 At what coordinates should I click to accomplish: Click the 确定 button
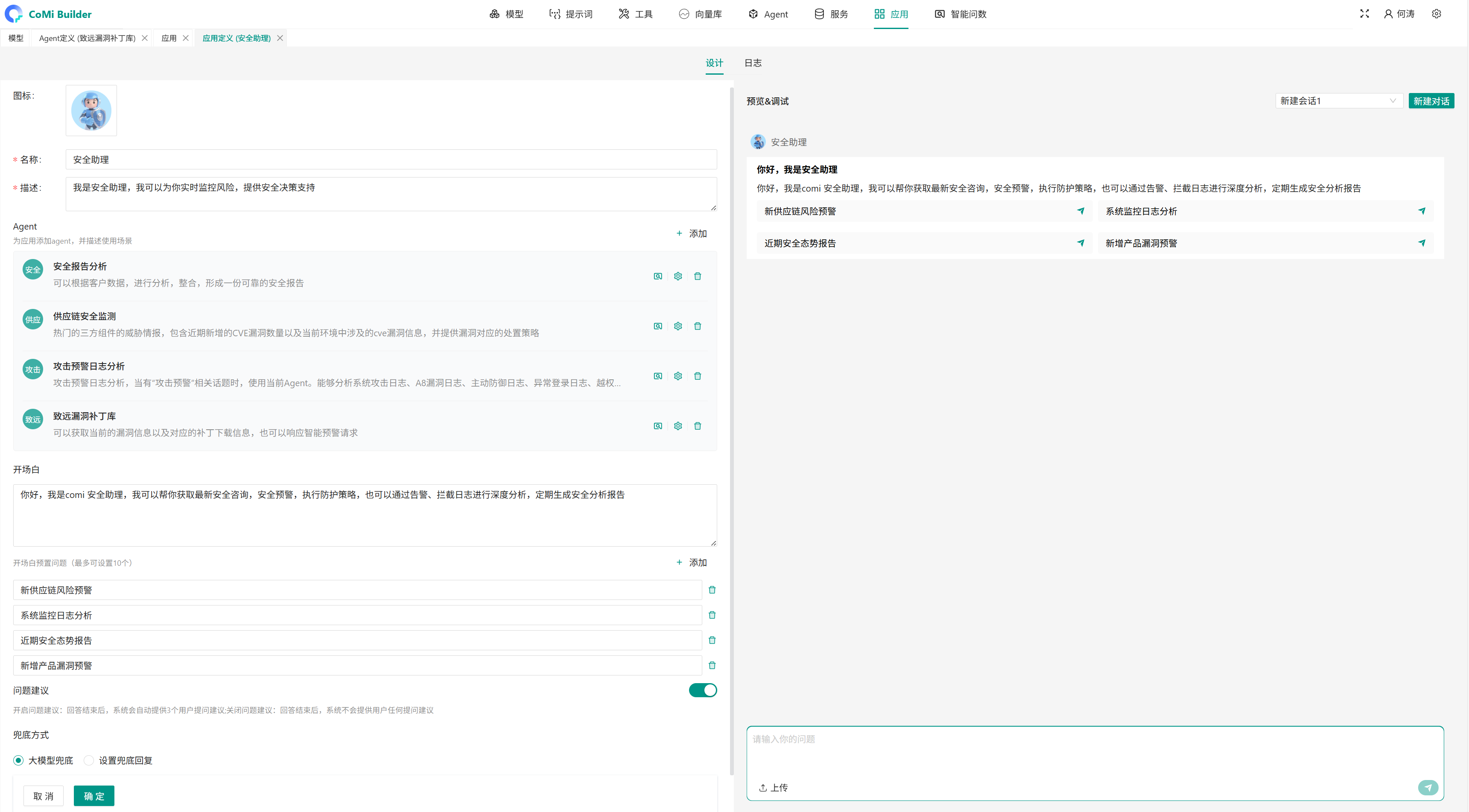(94, 797)
